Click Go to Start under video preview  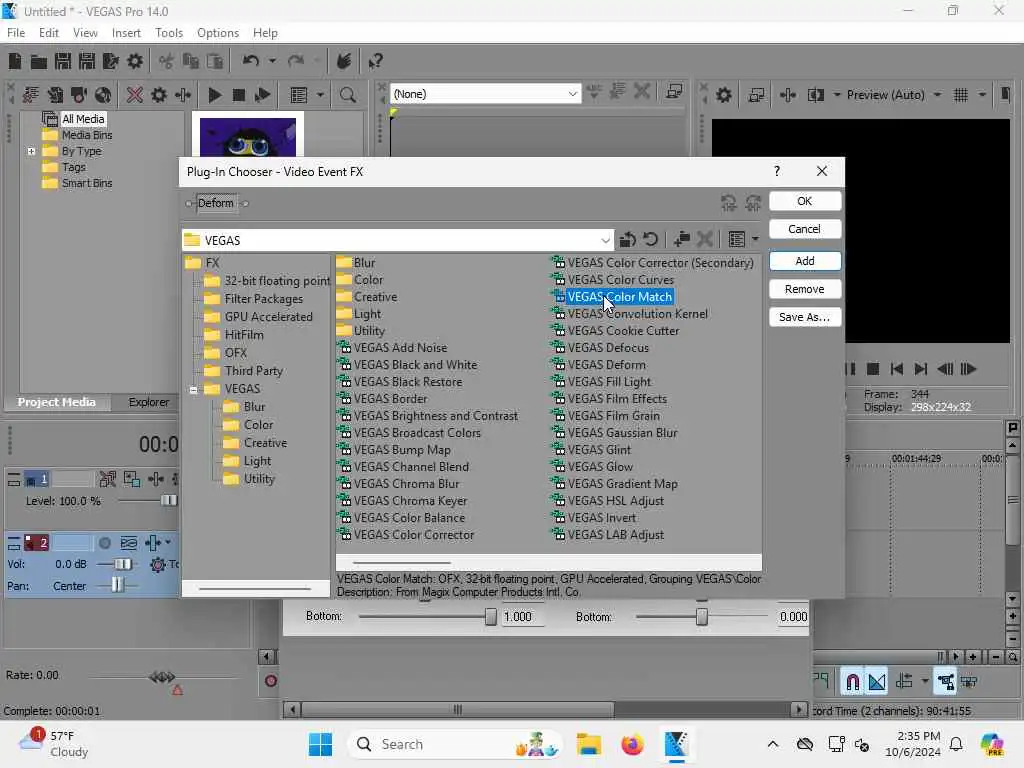[x=897, y=369]
